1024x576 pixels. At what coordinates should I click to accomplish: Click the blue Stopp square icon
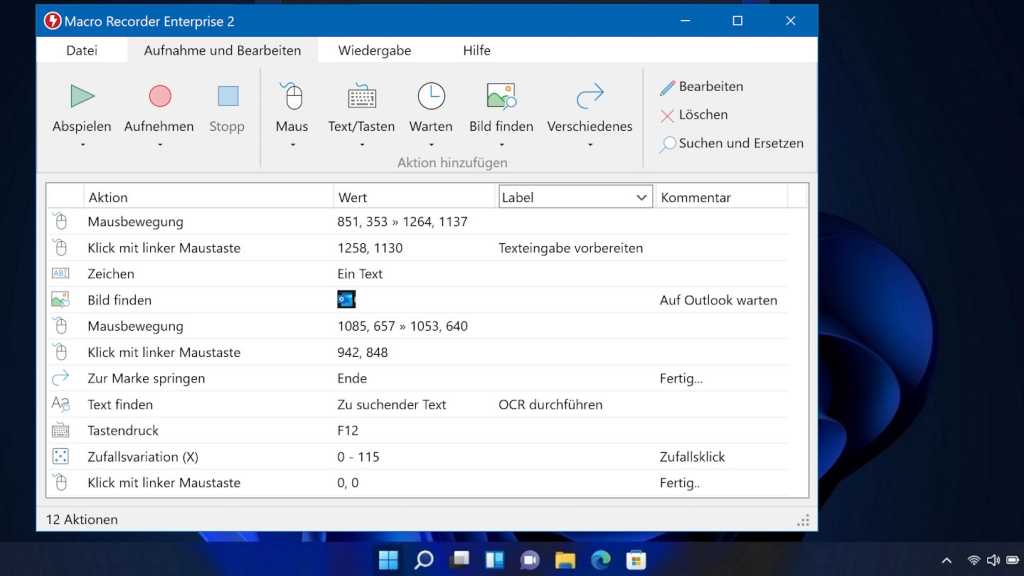coord(228,96)
